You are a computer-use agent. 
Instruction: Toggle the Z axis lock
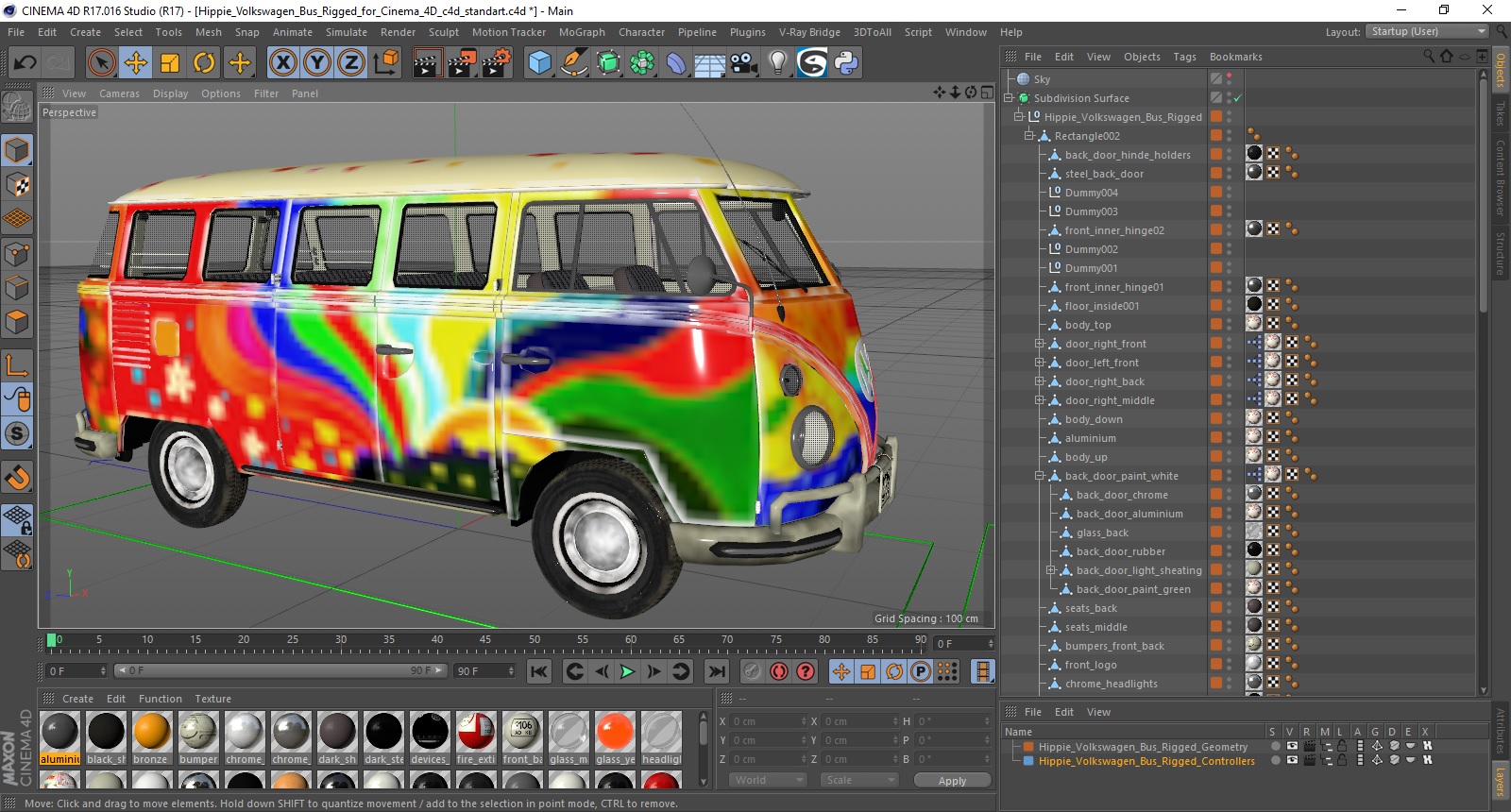tap(351, 63)
